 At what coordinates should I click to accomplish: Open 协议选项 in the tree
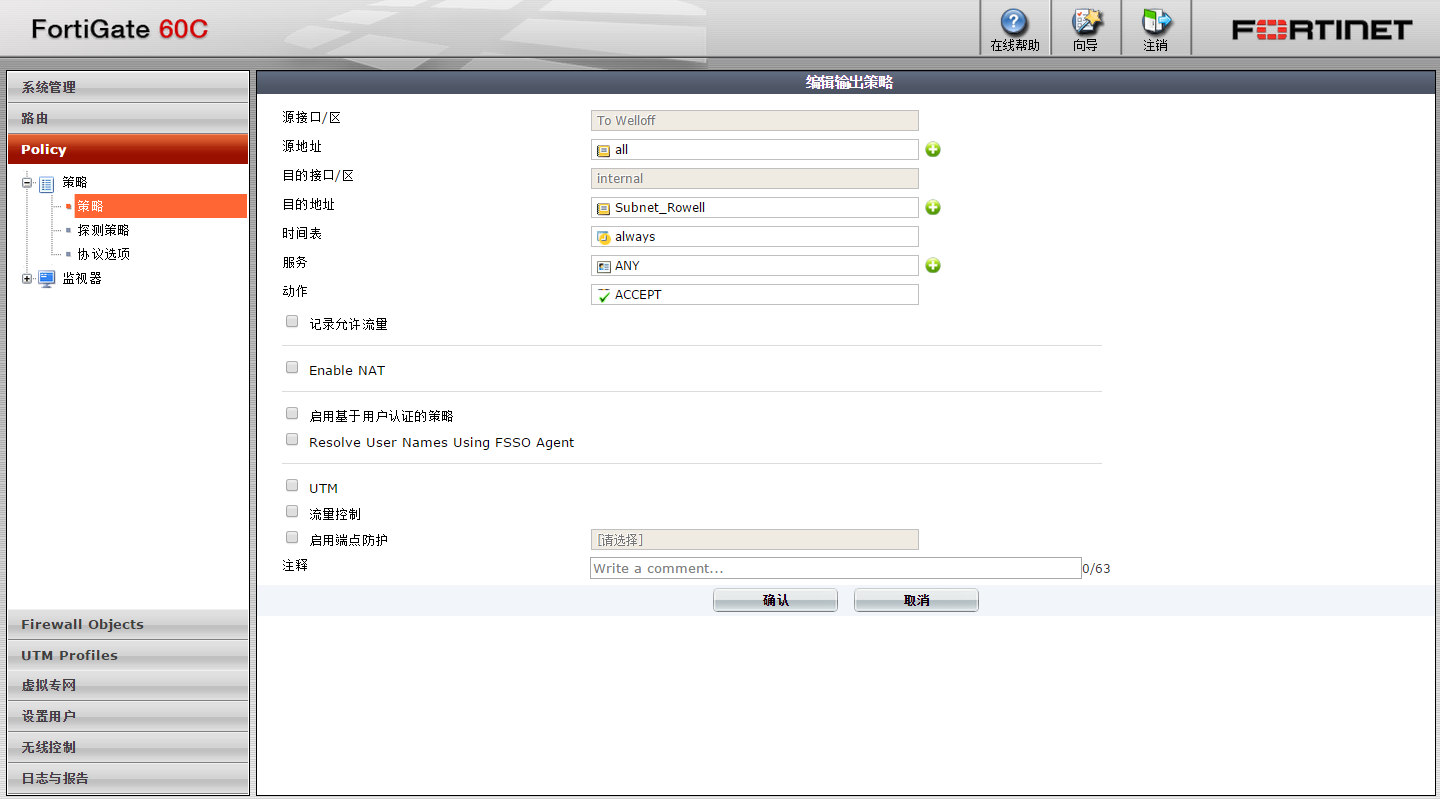tap(104, 254)
